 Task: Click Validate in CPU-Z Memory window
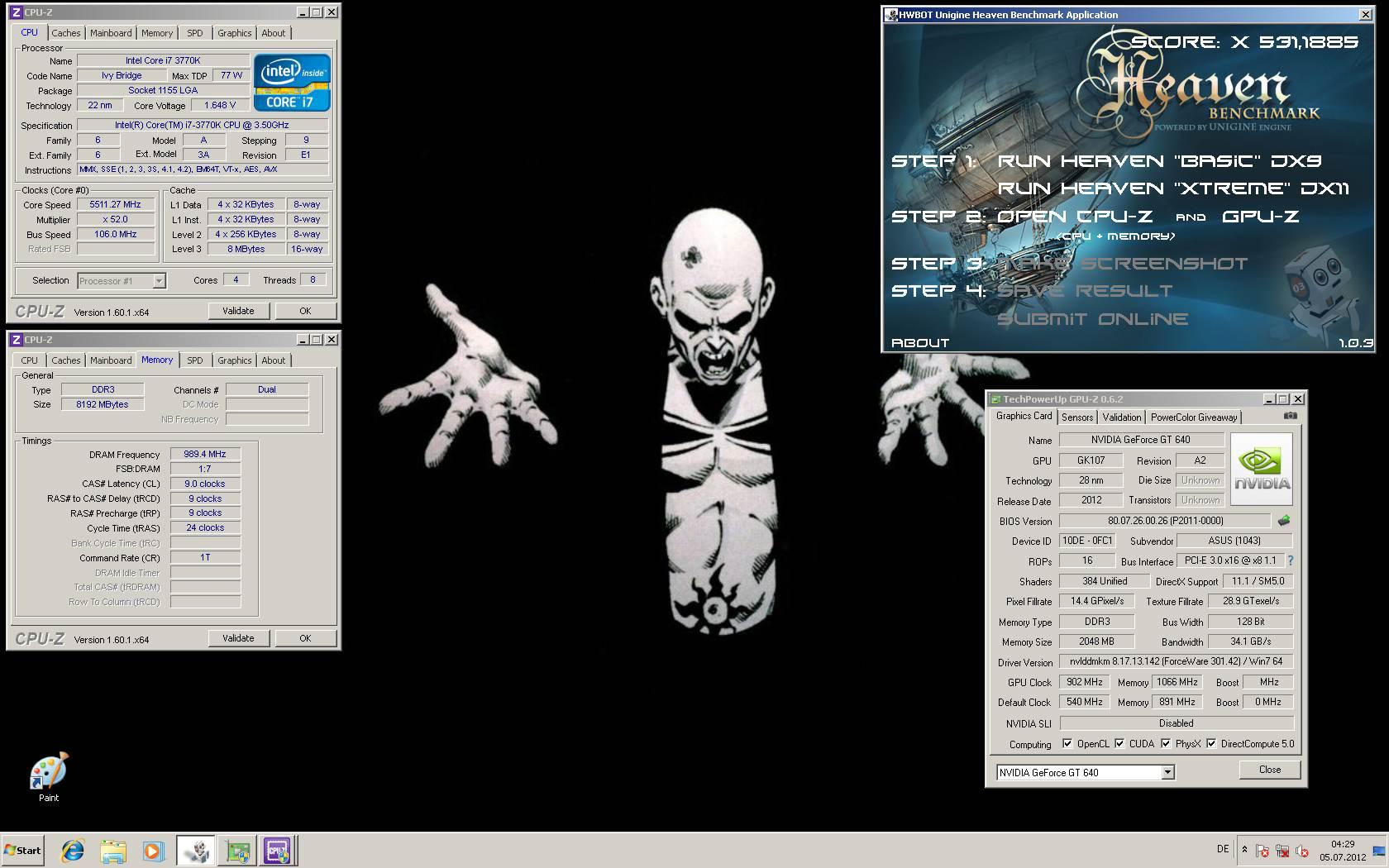[x=238, y=638]
